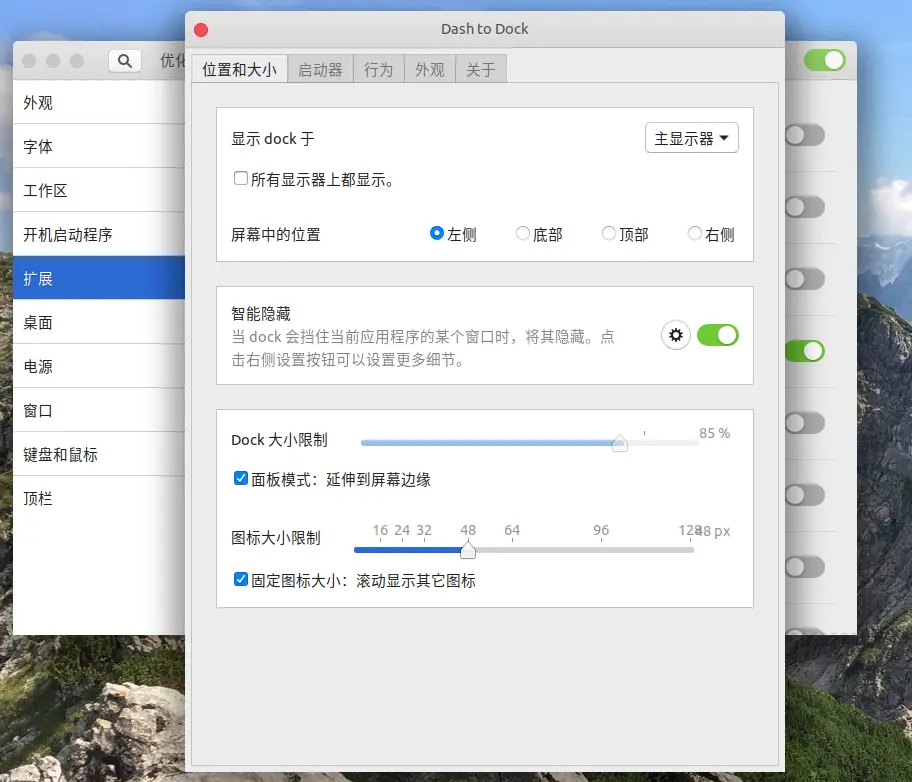Toggle the enabled green extension switch in Tweaks list
The height and width of the screenshot is (782, 912).
[x=805, y=351]
